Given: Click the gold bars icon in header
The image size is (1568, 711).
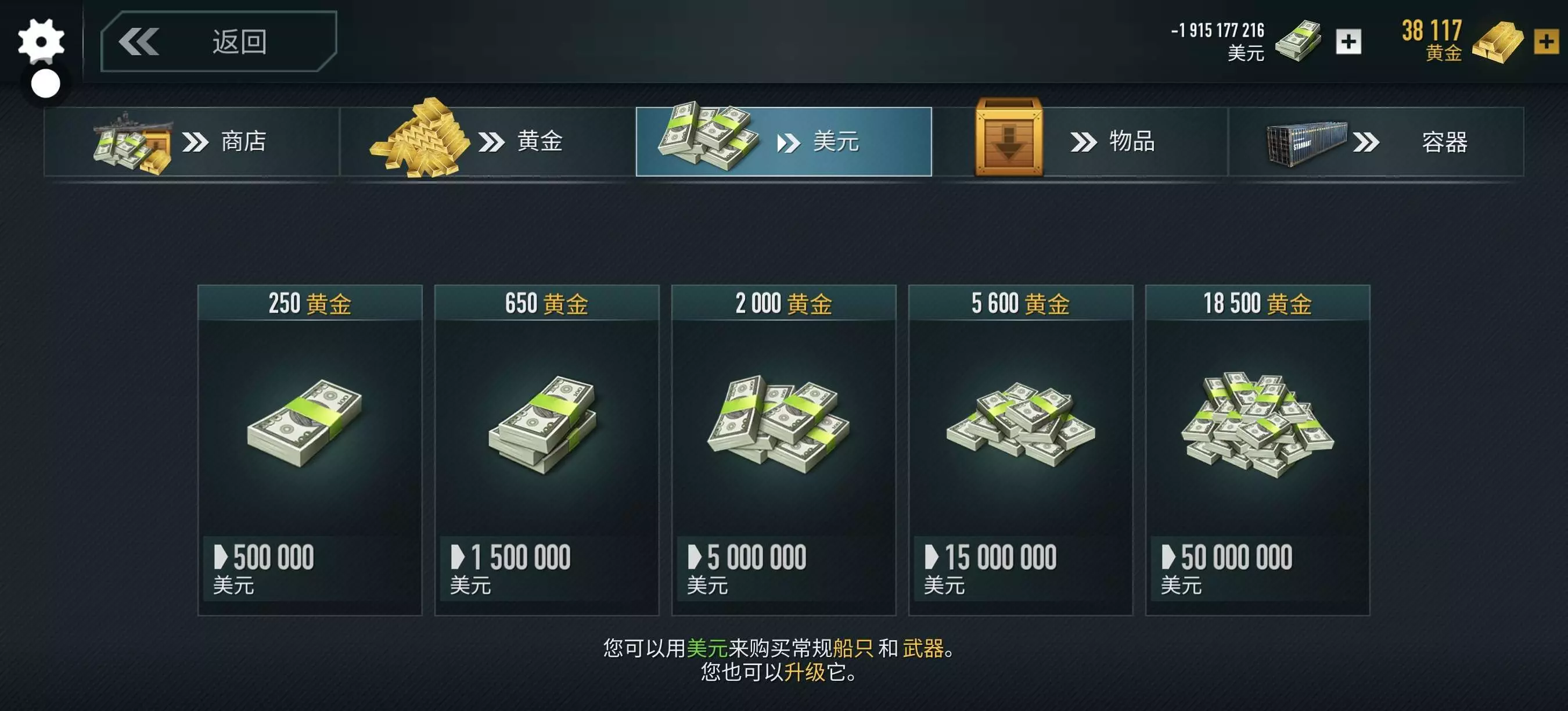Looking at the screenshot, I should coord(1497,42).
